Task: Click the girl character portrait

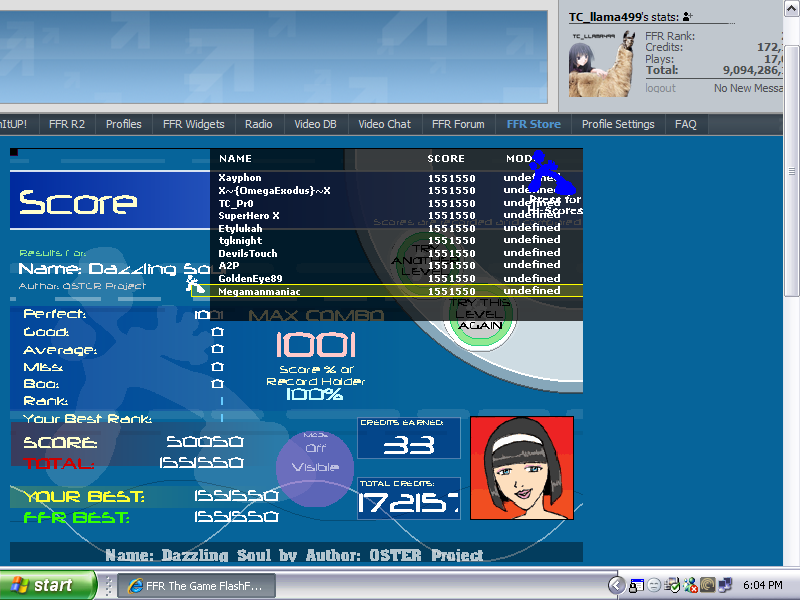Action: pos(521,468)
